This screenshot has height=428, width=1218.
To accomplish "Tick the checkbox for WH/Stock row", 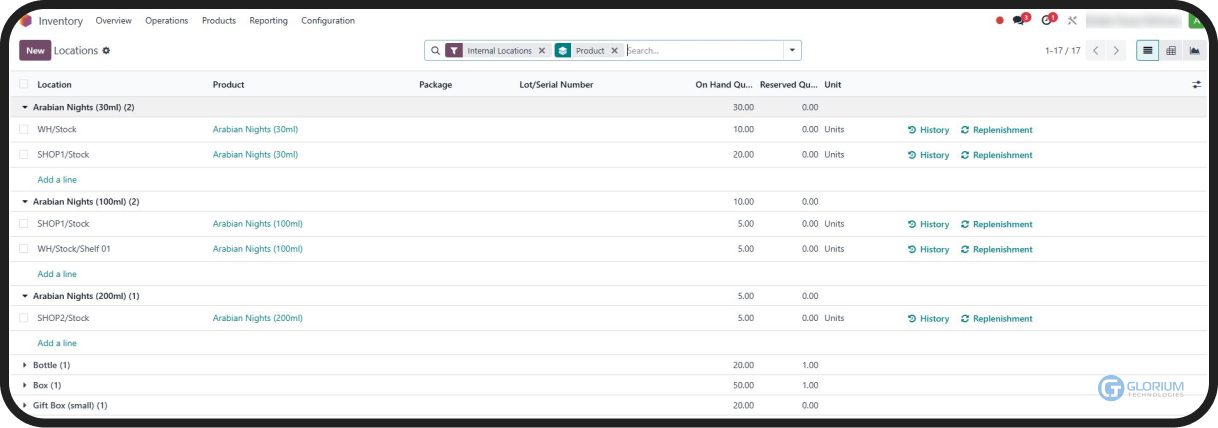I will coord(24,129).
